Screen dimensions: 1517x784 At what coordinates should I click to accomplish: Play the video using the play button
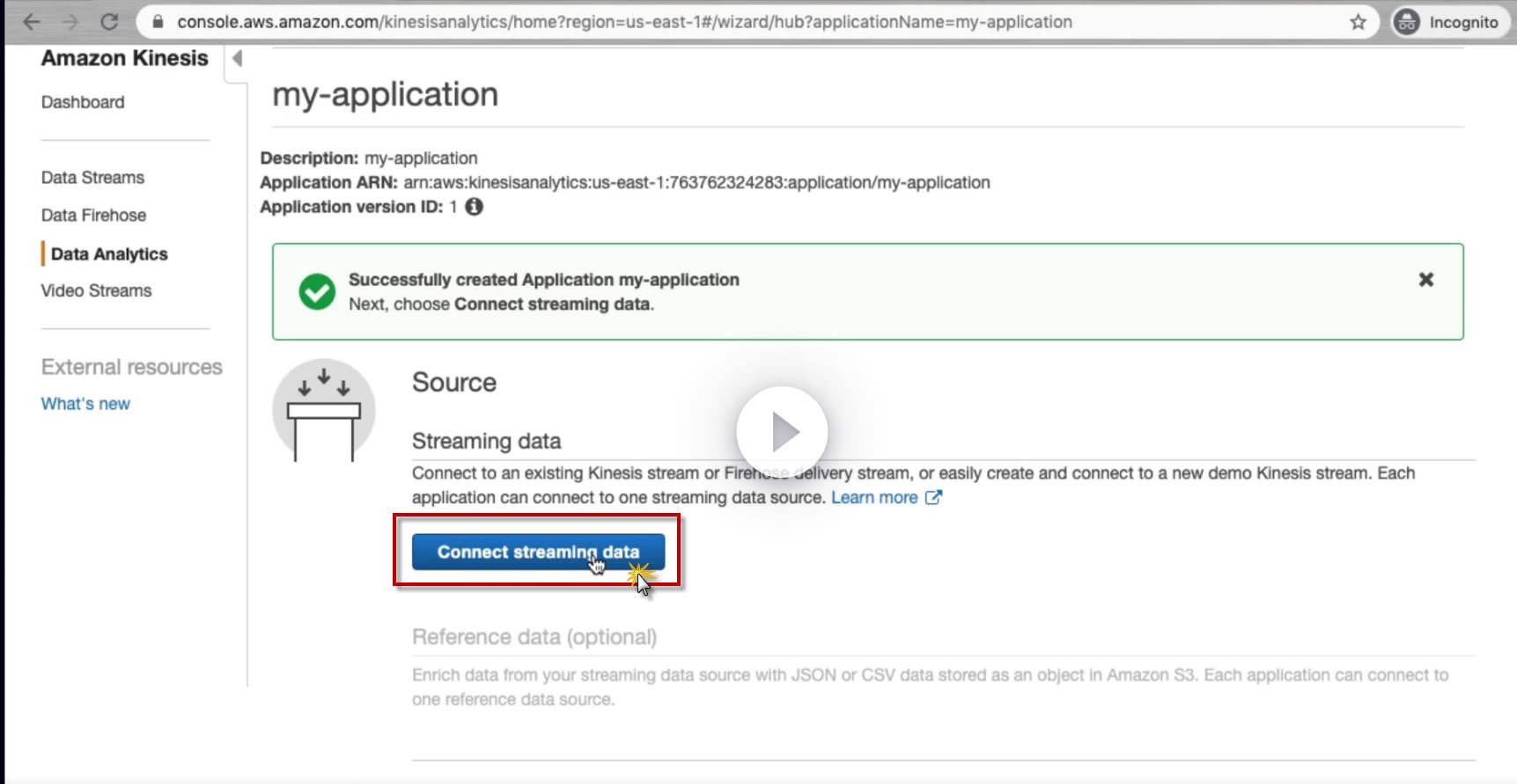(x=782, y=432)
